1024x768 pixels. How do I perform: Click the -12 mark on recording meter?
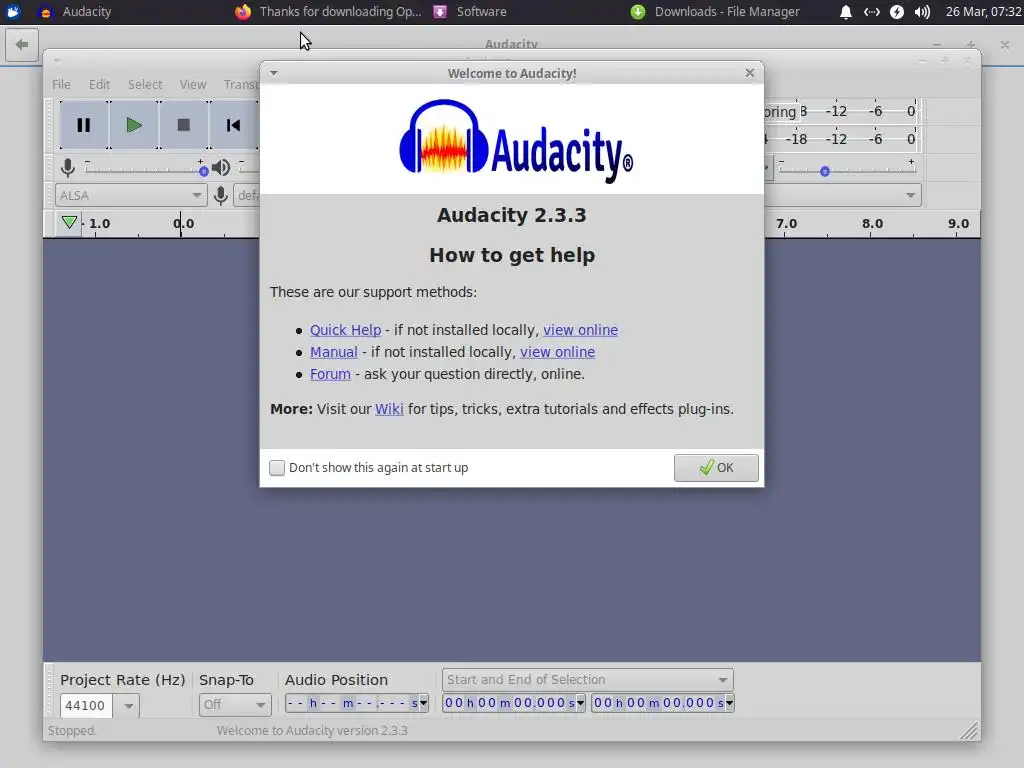click(836, 111)
